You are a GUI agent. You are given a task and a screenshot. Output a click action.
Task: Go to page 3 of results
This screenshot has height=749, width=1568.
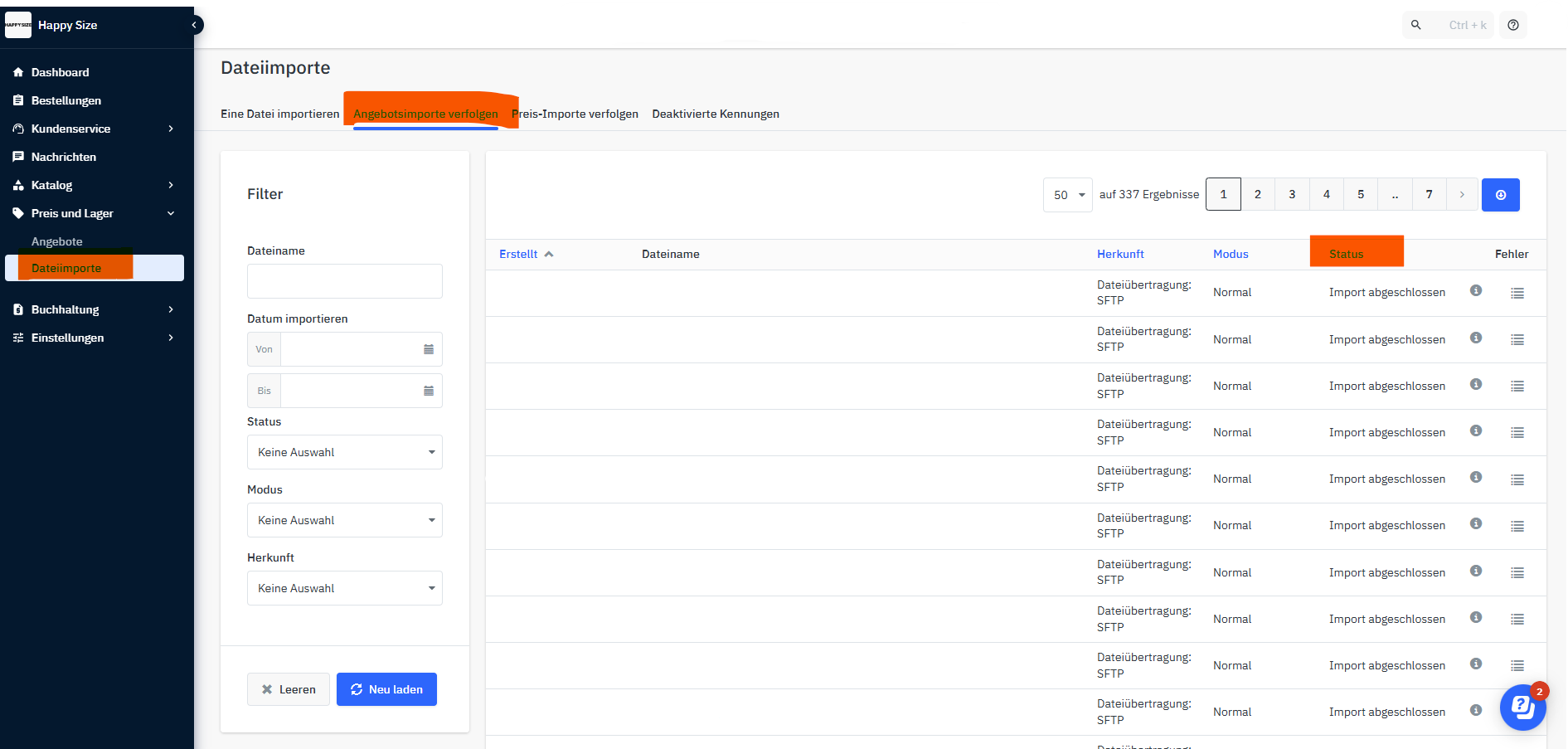(x=1292, y=194)
